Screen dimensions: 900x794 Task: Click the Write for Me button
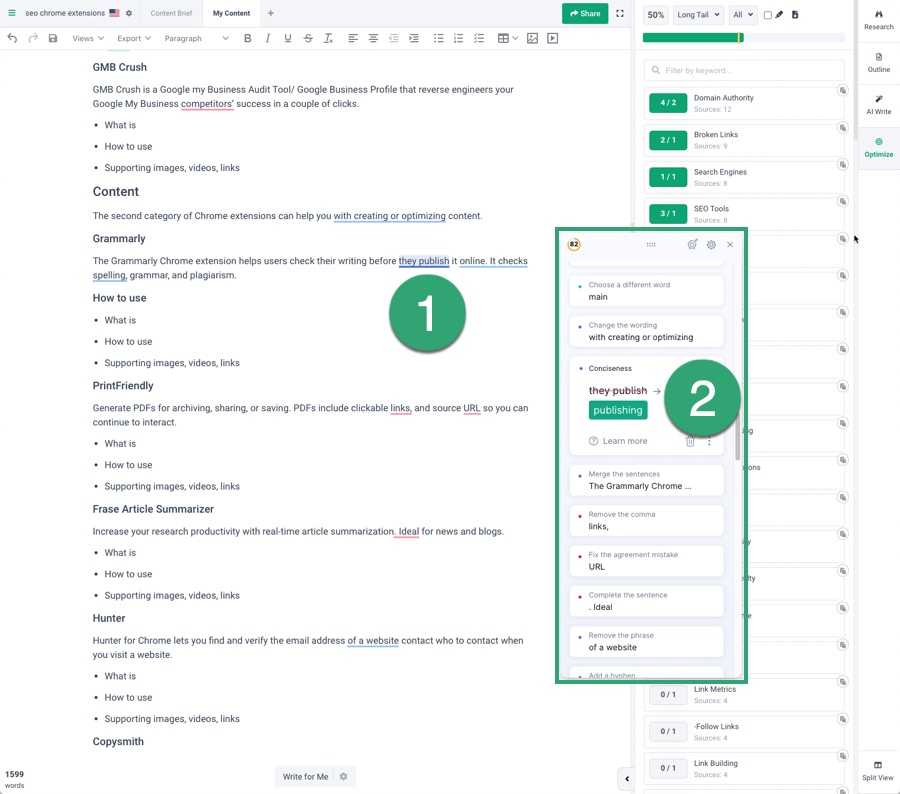pos(305,776)
